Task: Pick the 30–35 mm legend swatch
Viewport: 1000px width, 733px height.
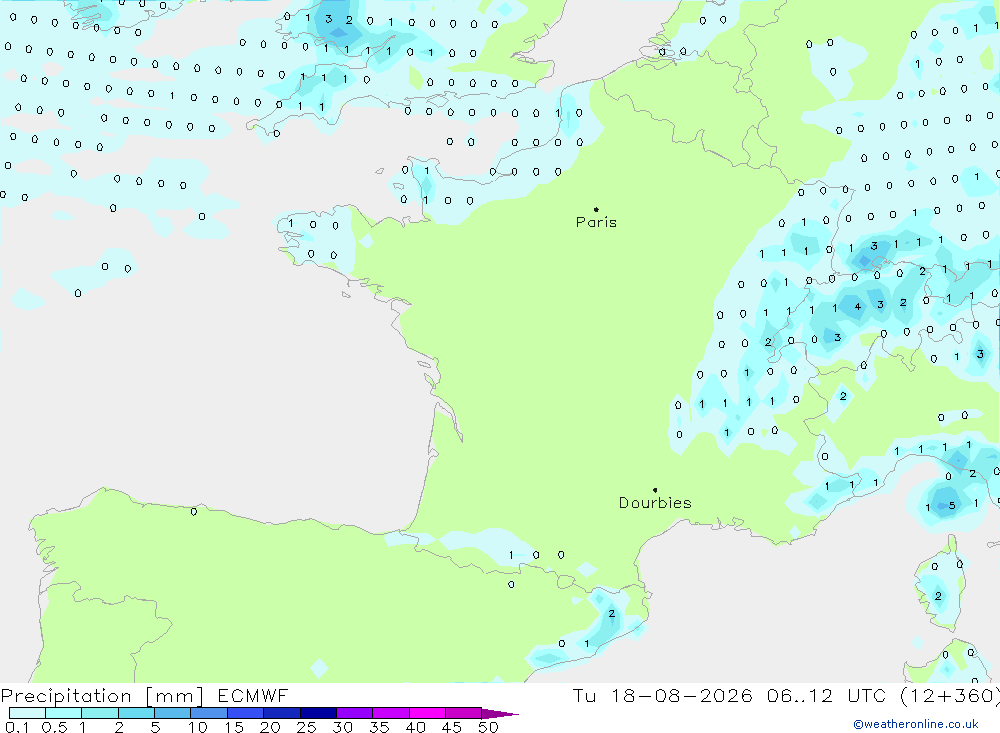Action: (355, 713)
